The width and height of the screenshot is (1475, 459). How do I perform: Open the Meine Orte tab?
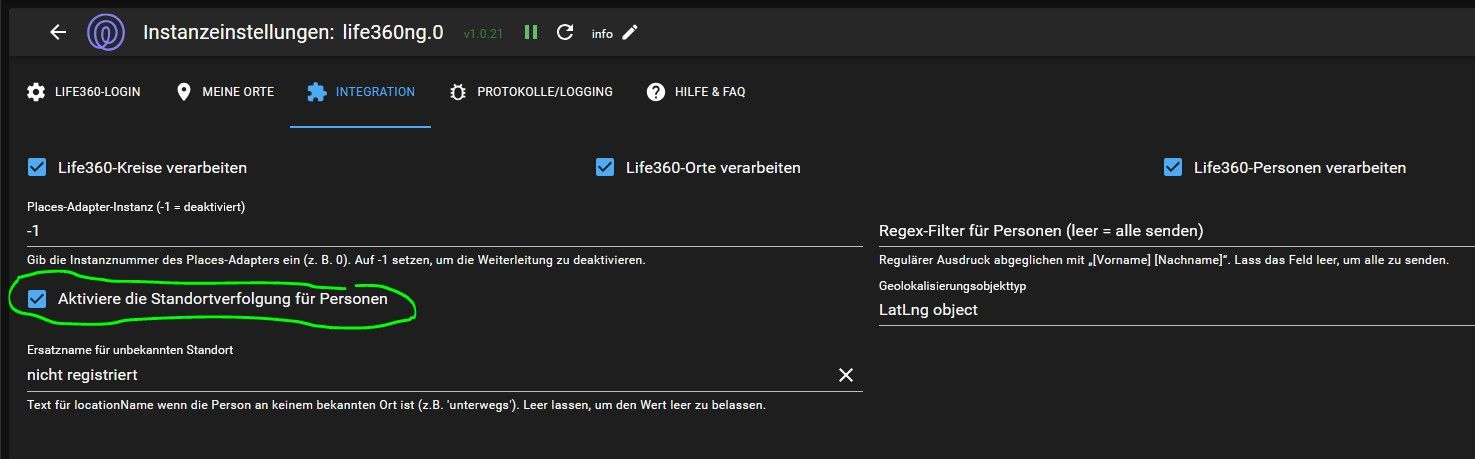[x=225, y=92]
